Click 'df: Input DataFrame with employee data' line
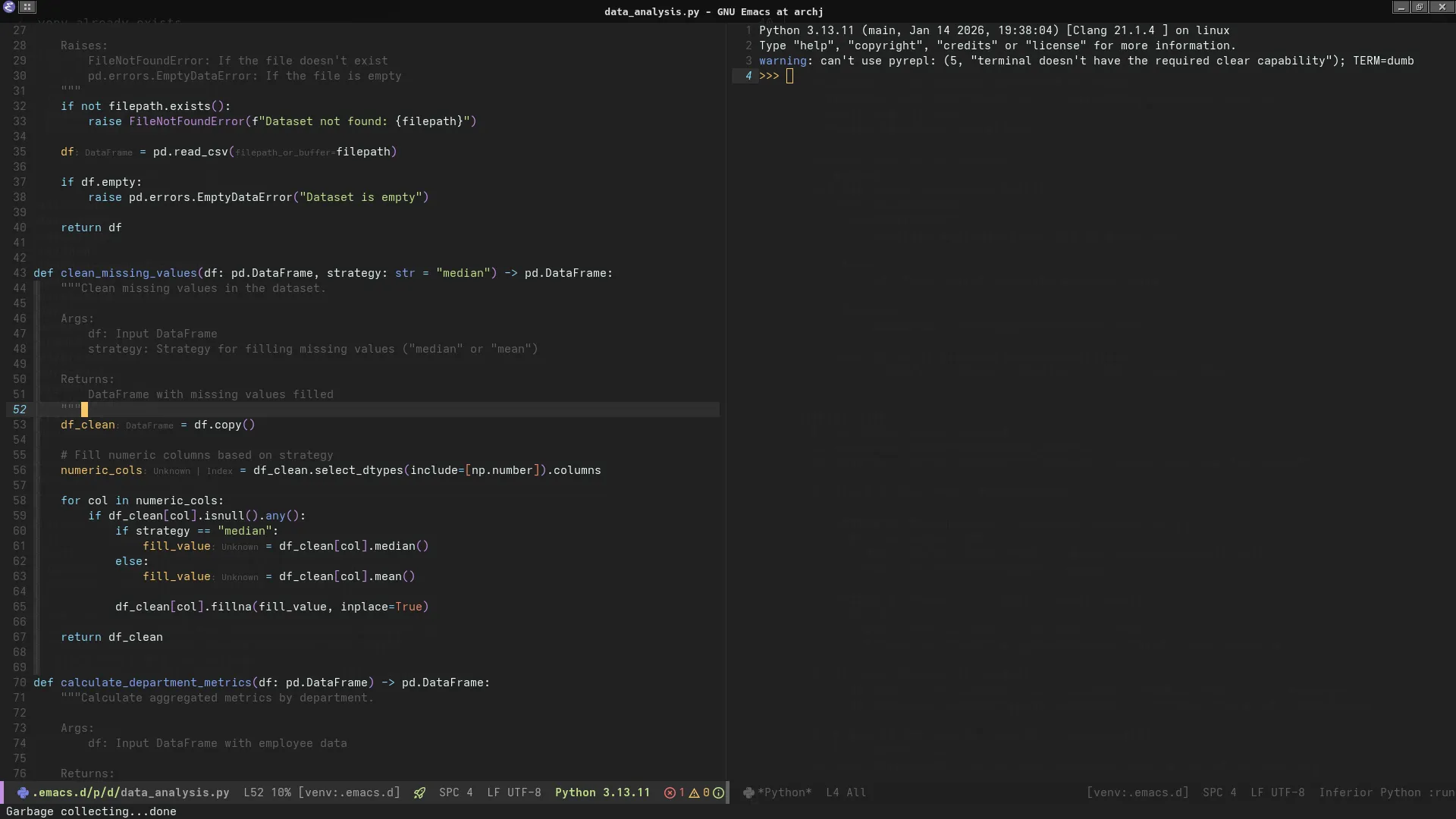This screenshot has width=1456, height=819. point(218,743)
